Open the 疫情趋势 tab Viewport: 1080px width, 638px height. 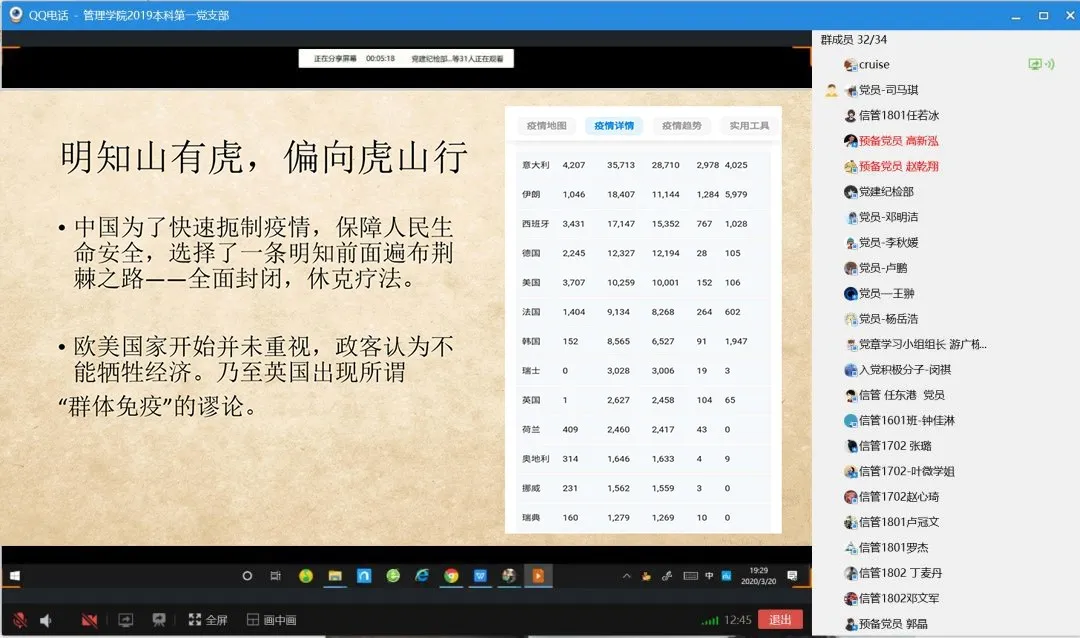[x=682, y=126]
